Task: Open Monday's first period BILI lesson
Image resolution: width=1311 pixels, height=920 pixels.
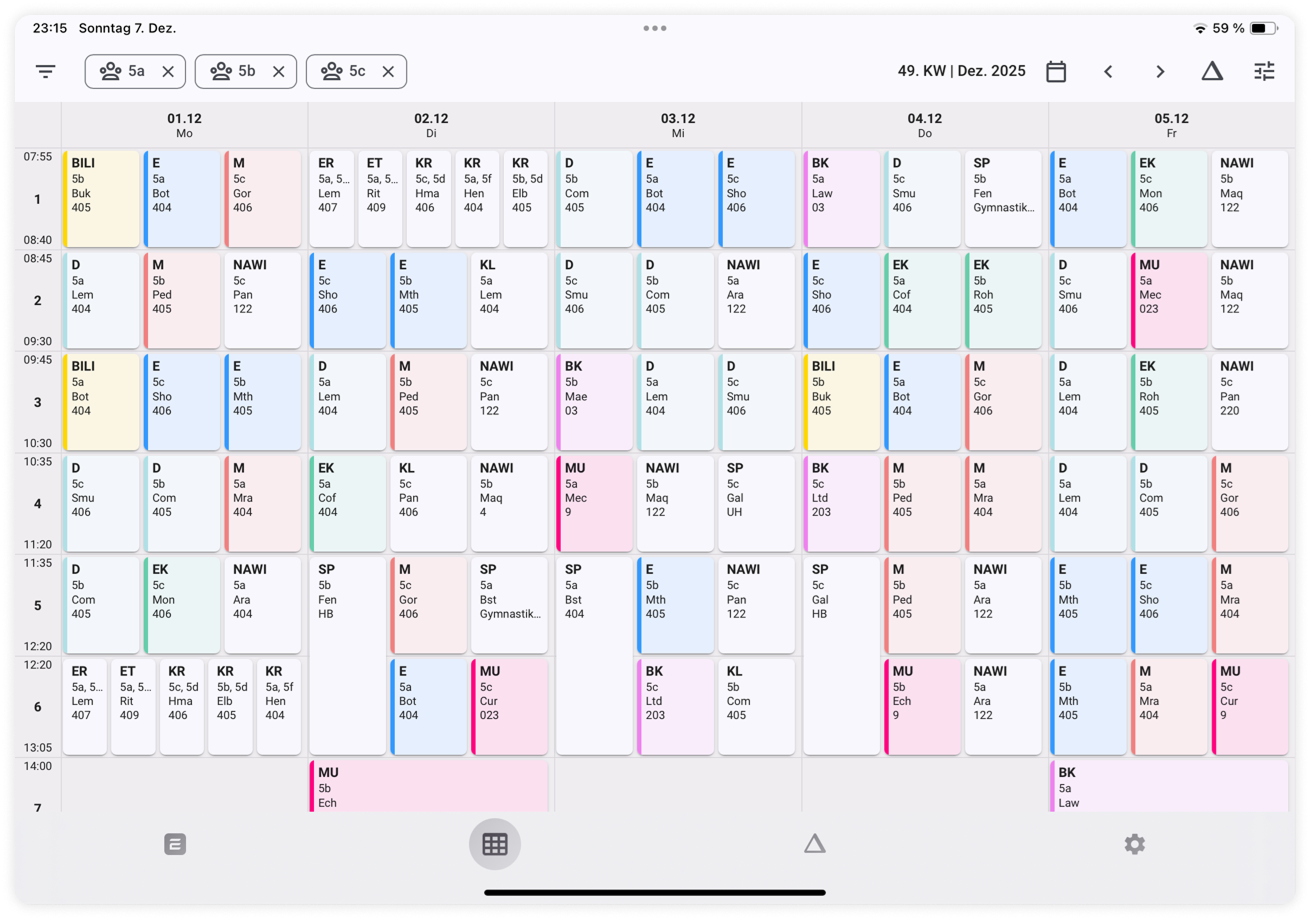Action: tap(102, 199)
